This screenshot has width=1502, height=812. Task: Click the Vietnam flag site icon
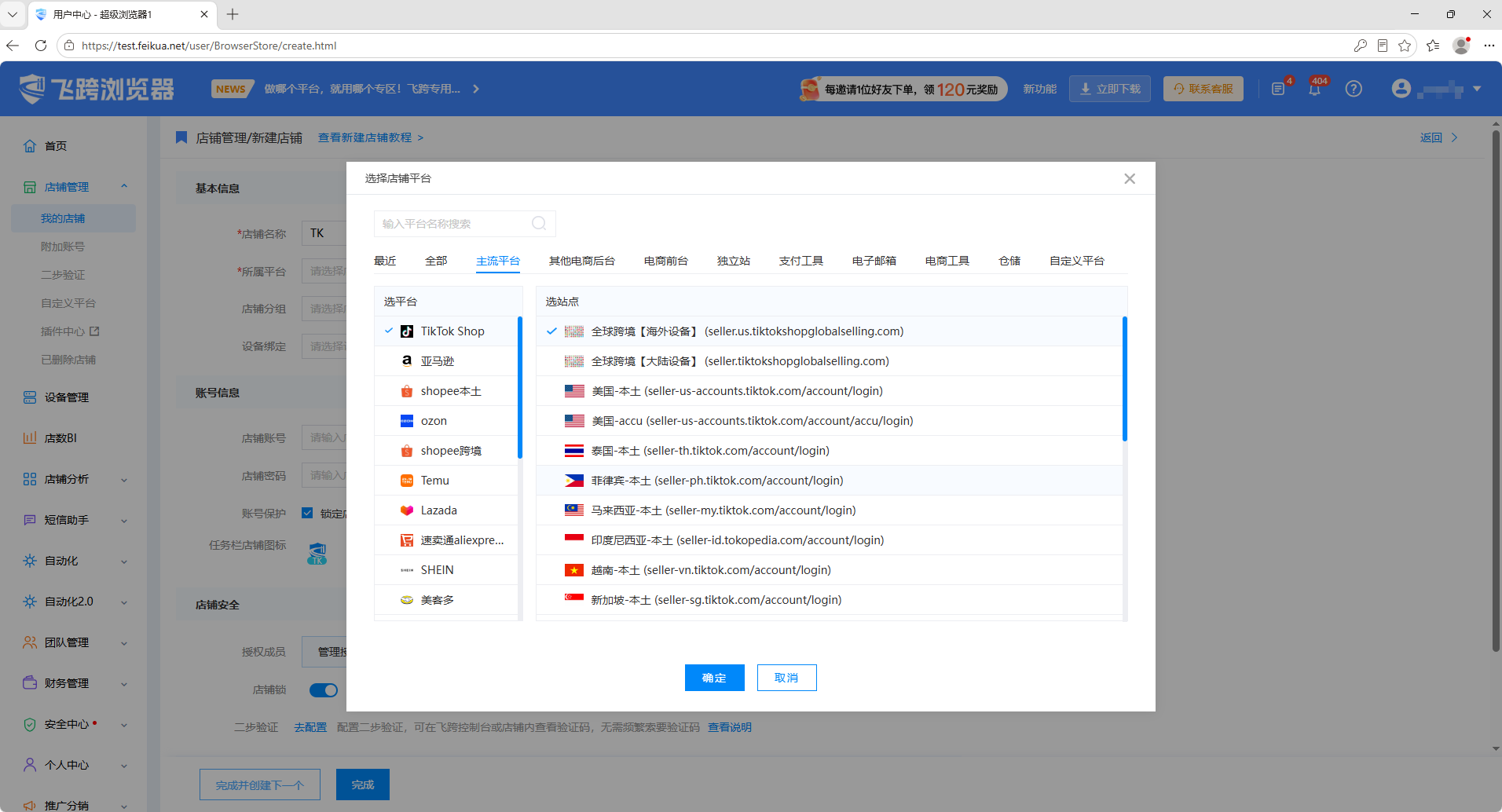coord(574,570)
